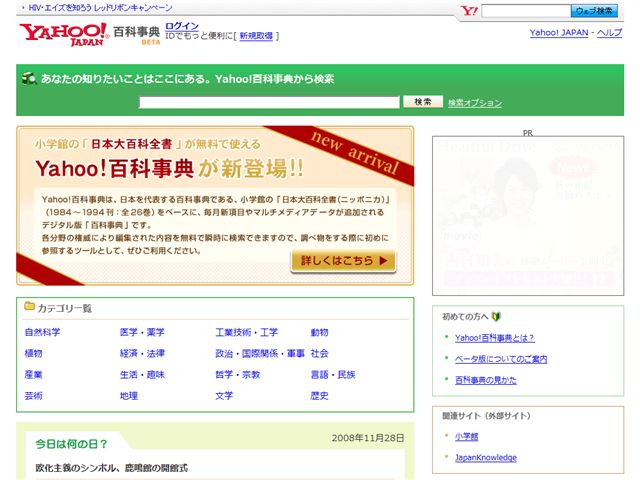Click the 検索 button in green bar
The width and height of the screenshot is (640, 480).
pos(423,102)
